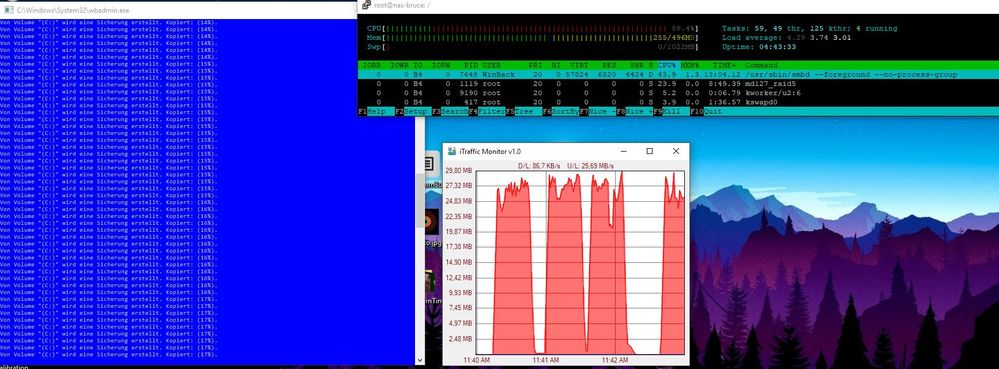Click F8 Nice + in htop
This screenshot has height=369, width=999.
click(634, 111)
